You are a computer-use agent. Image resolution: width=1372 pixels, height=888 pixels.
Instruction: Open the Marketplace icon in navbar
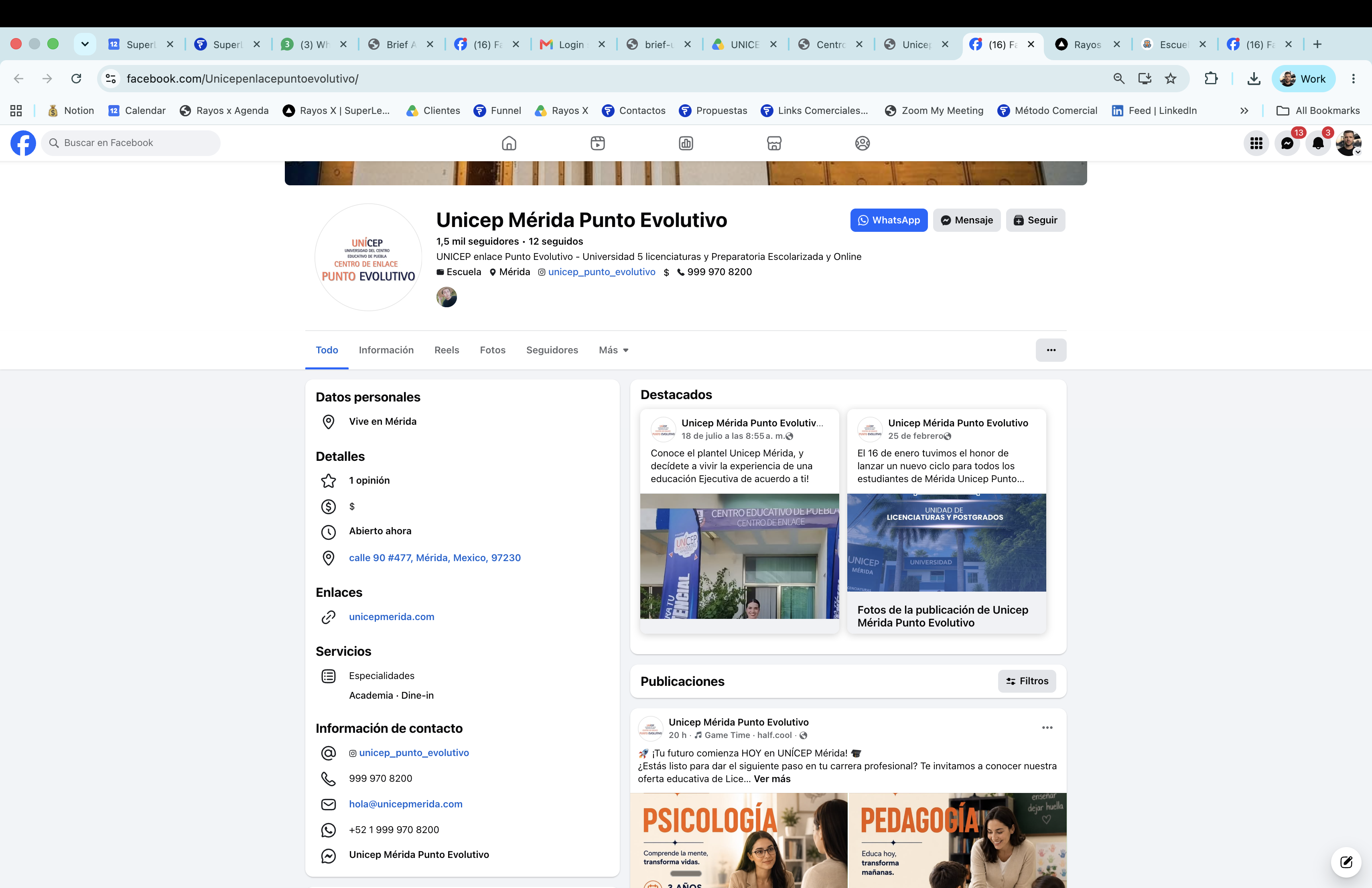(773, 143)
